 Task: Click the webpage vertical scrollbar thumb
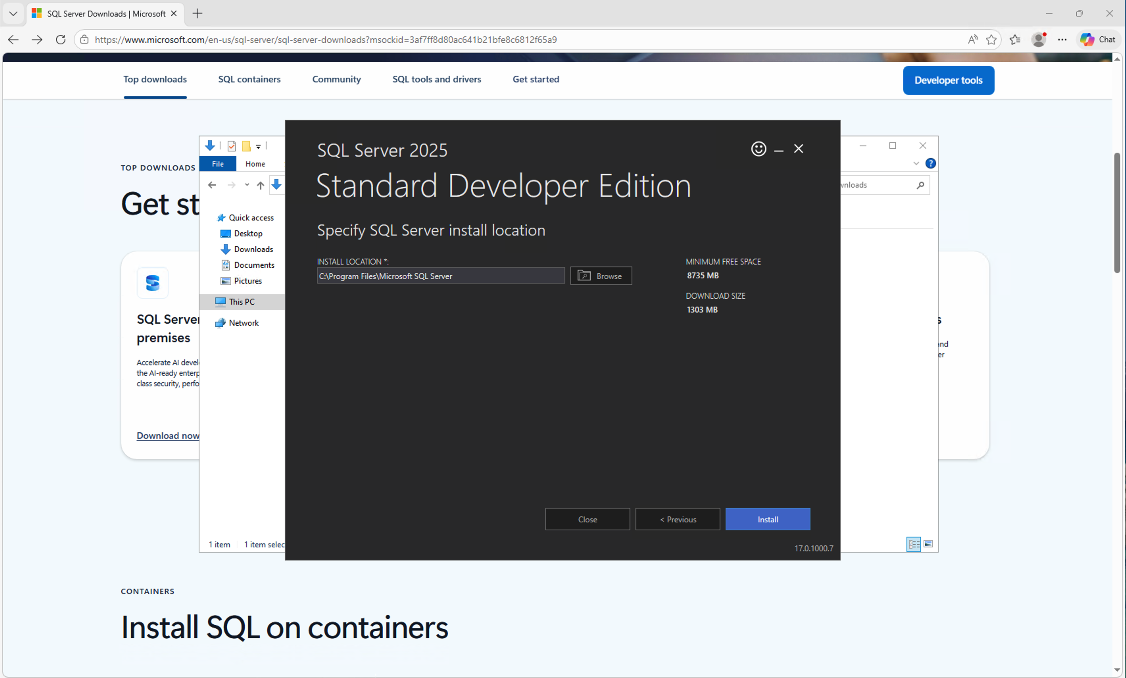1117,213
